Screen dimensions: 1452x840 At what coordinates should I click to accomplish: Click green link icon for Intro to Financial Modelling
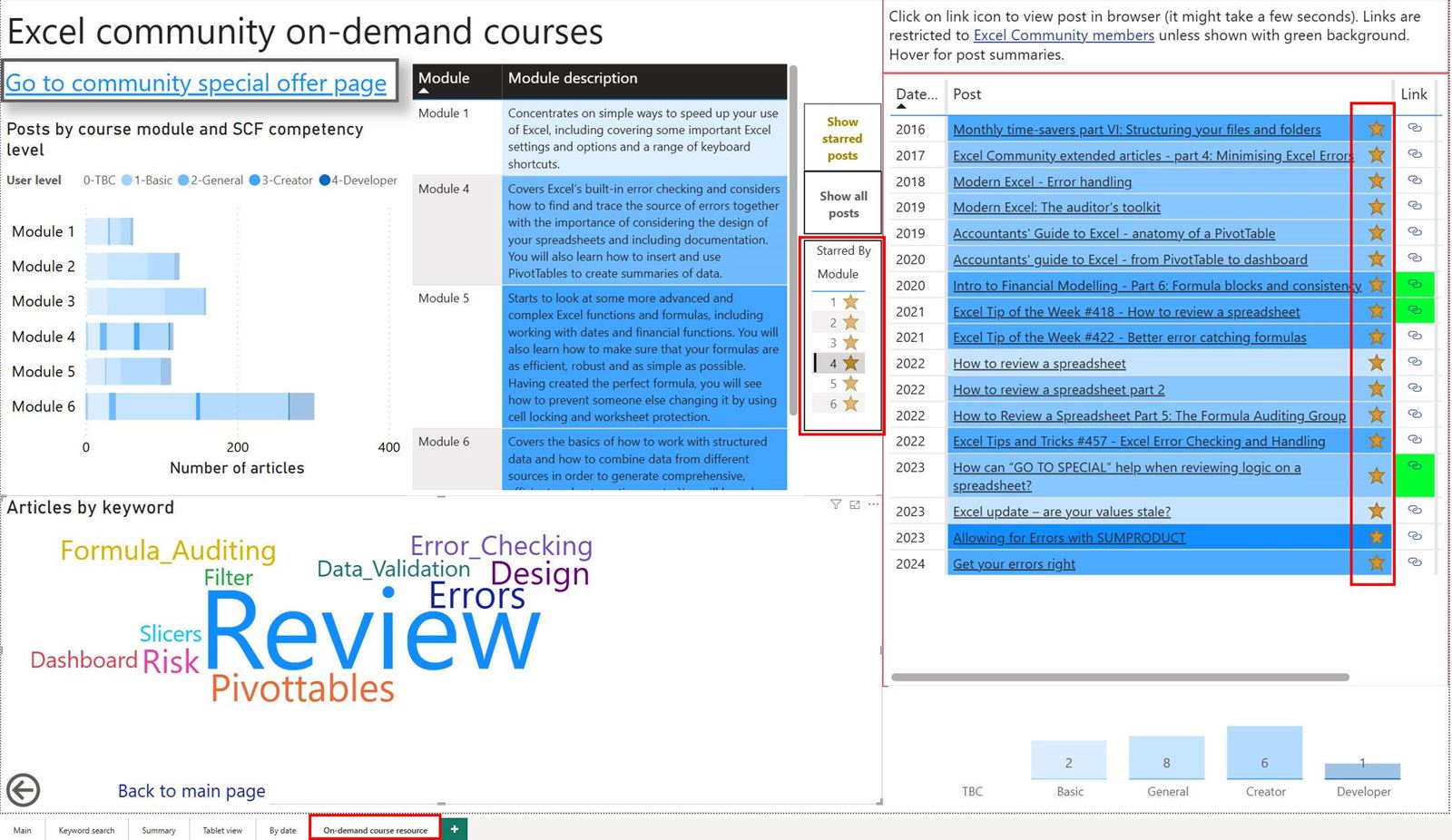pyautogui.click(x=1414, y=285)
